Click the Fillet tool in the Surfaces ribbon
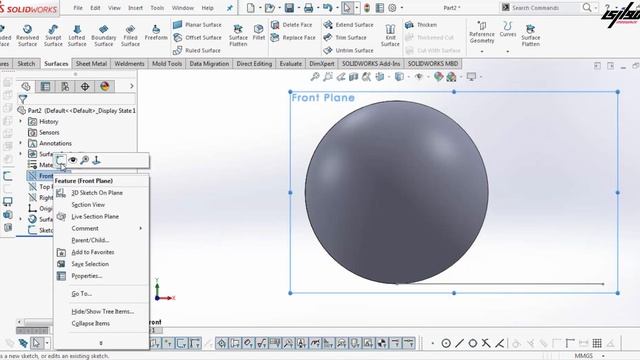 coord(259,33)
